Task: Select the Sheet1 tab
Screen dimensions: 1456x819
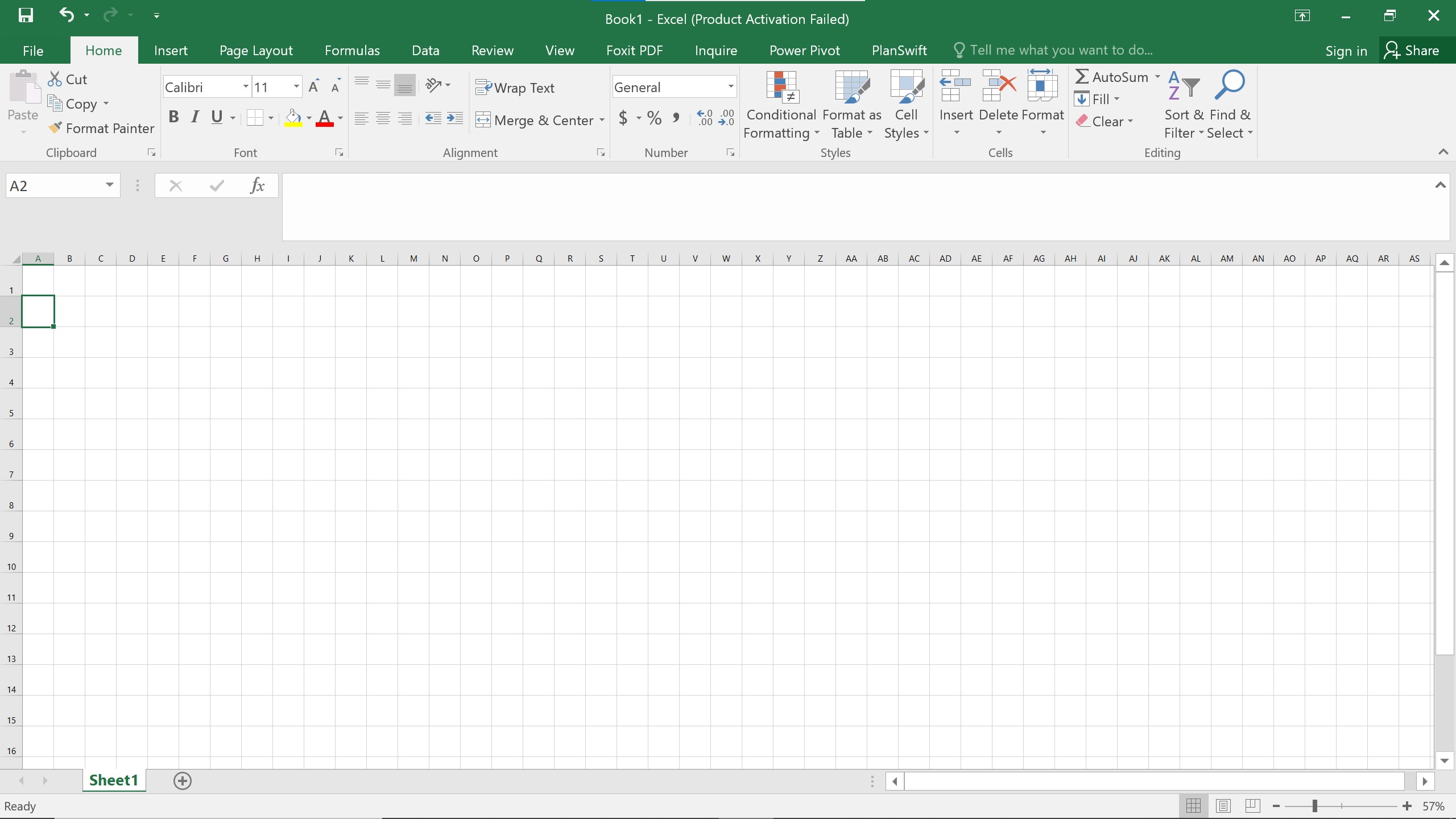Action: (114, 780)
